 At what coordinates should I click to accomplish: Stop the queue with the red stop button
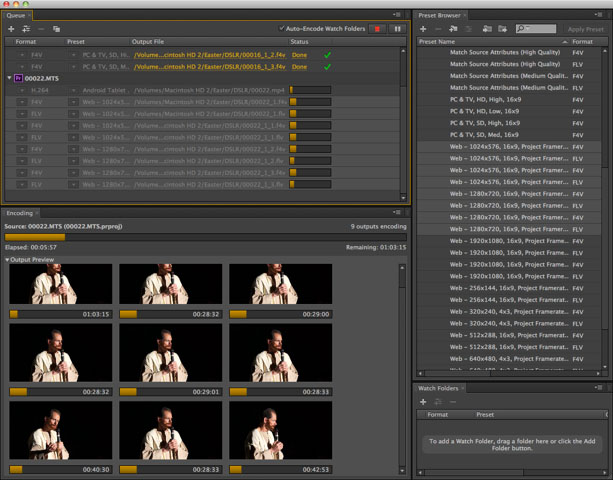377,29
